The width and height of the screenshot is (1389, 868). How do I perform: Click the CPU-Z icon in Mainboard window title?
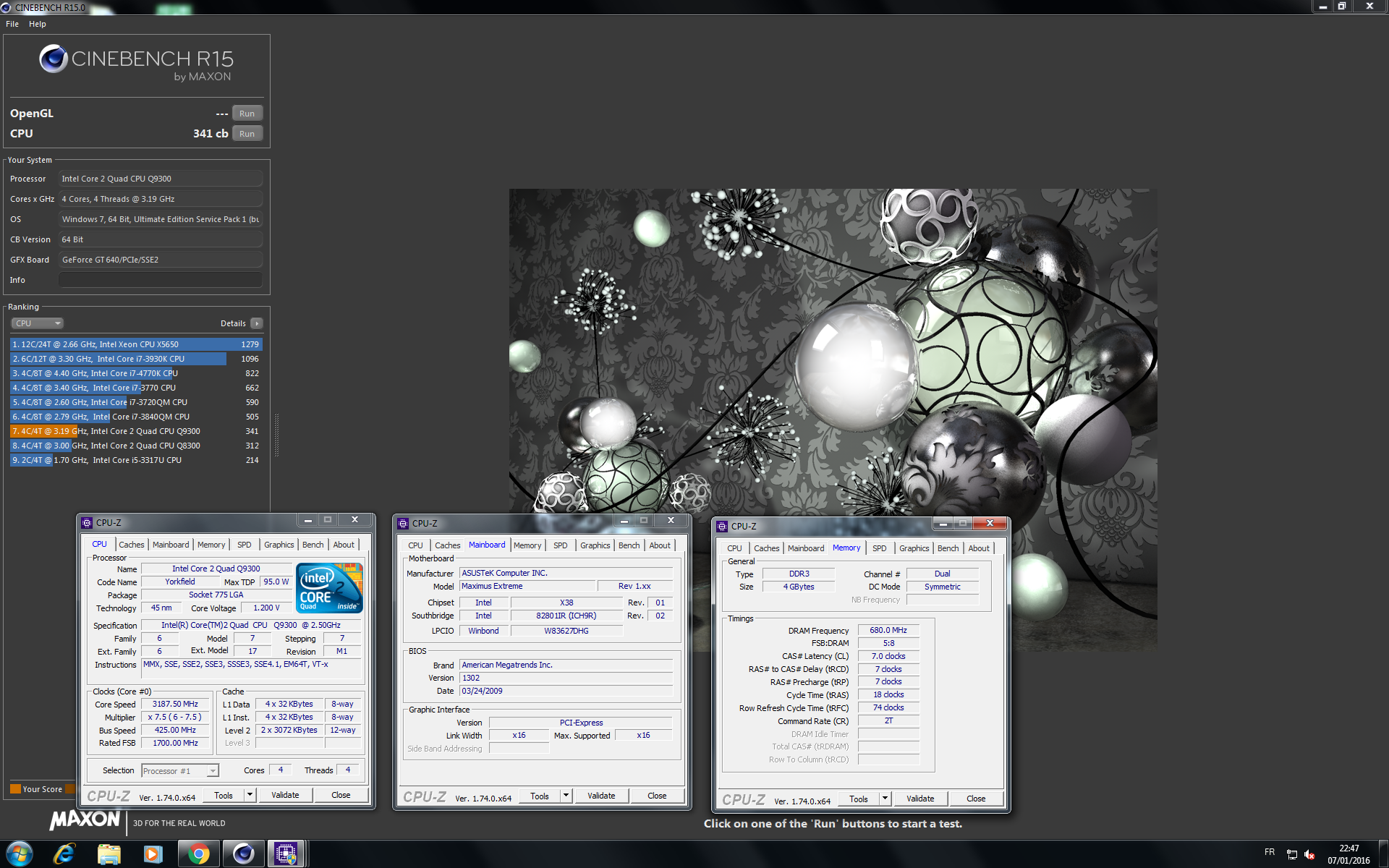tap(403, 523)
